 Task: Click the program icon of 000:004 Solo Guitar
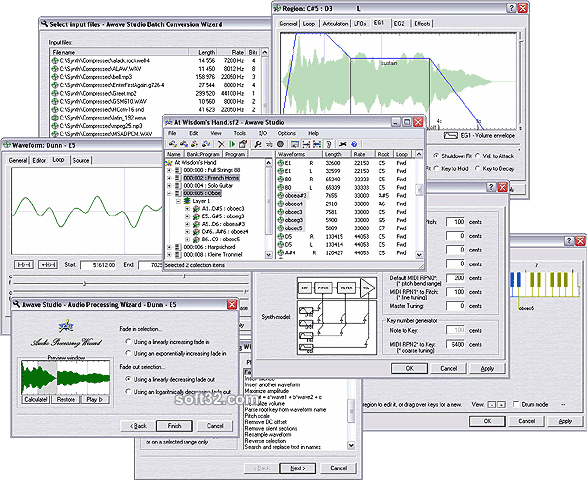click(178, 186)
